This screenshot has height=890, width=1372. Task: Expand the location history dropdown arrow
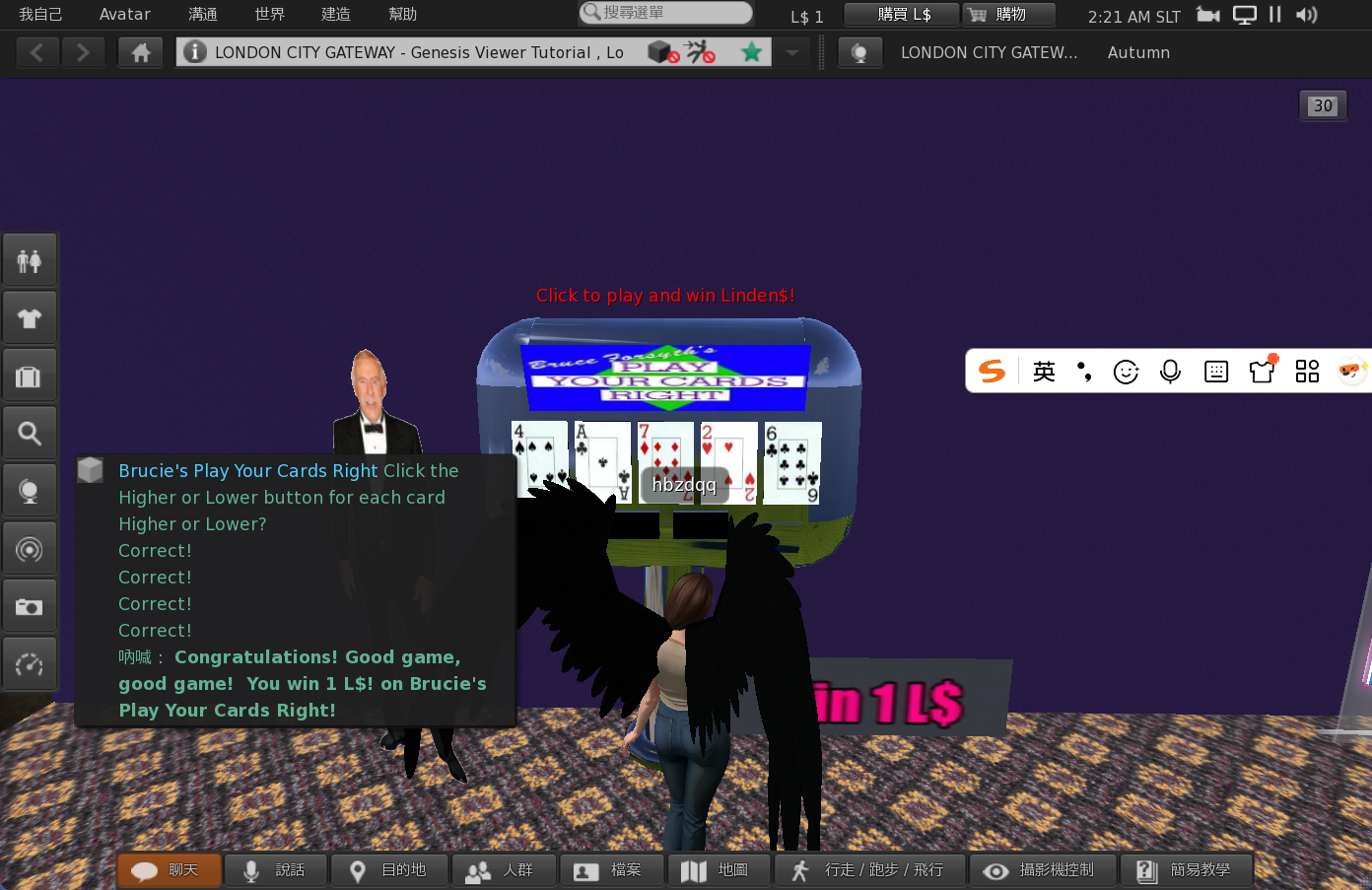tap(791, 52)
